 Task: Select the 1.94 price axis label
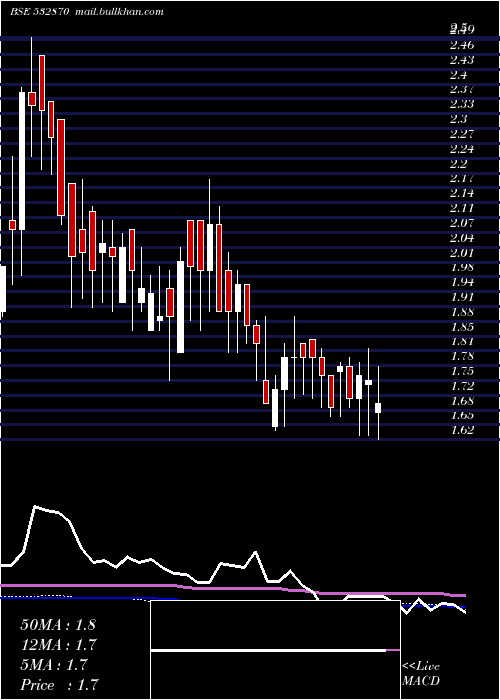462,282
